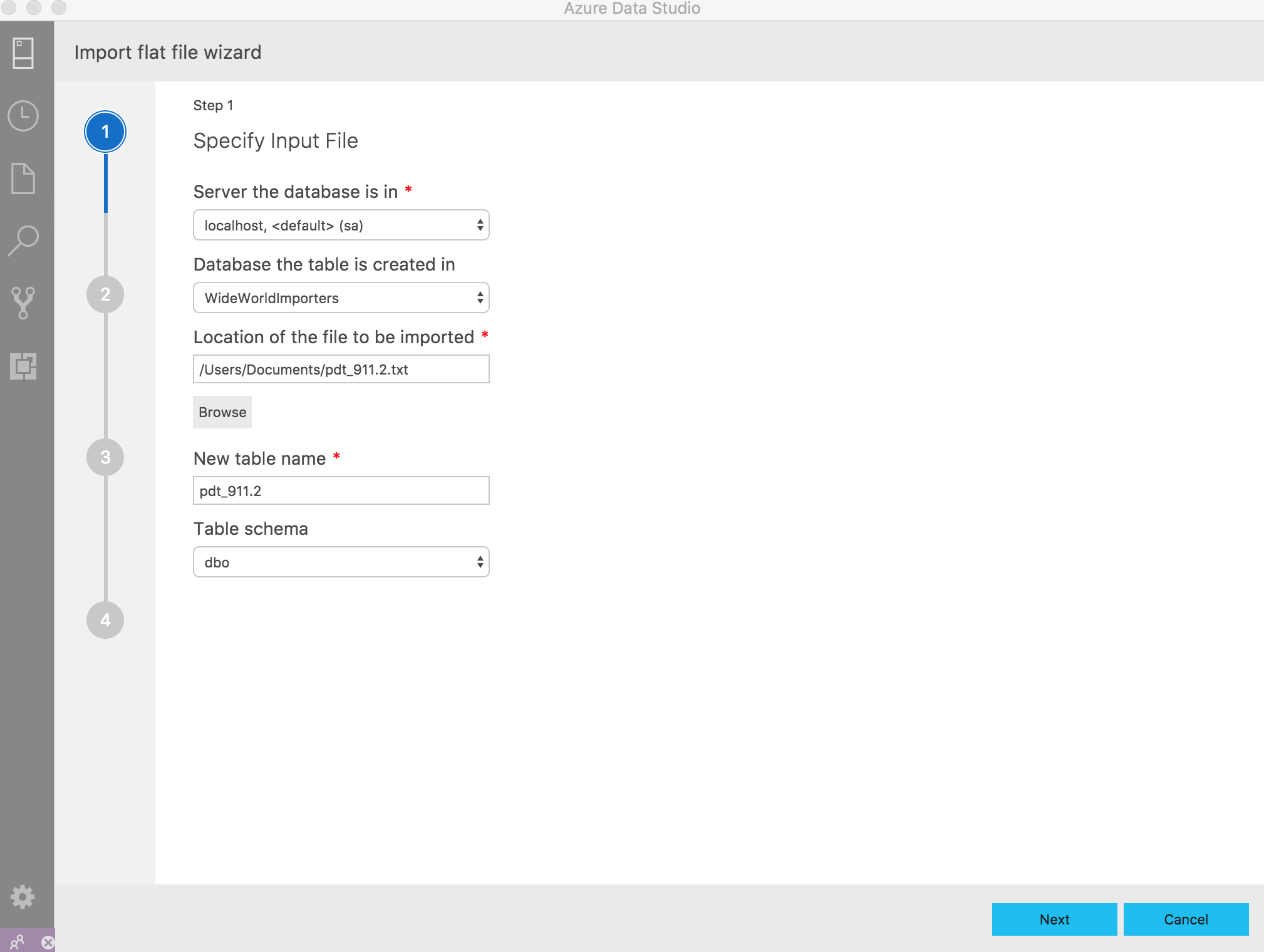Click file location path input field

click(x=341, y=369)
